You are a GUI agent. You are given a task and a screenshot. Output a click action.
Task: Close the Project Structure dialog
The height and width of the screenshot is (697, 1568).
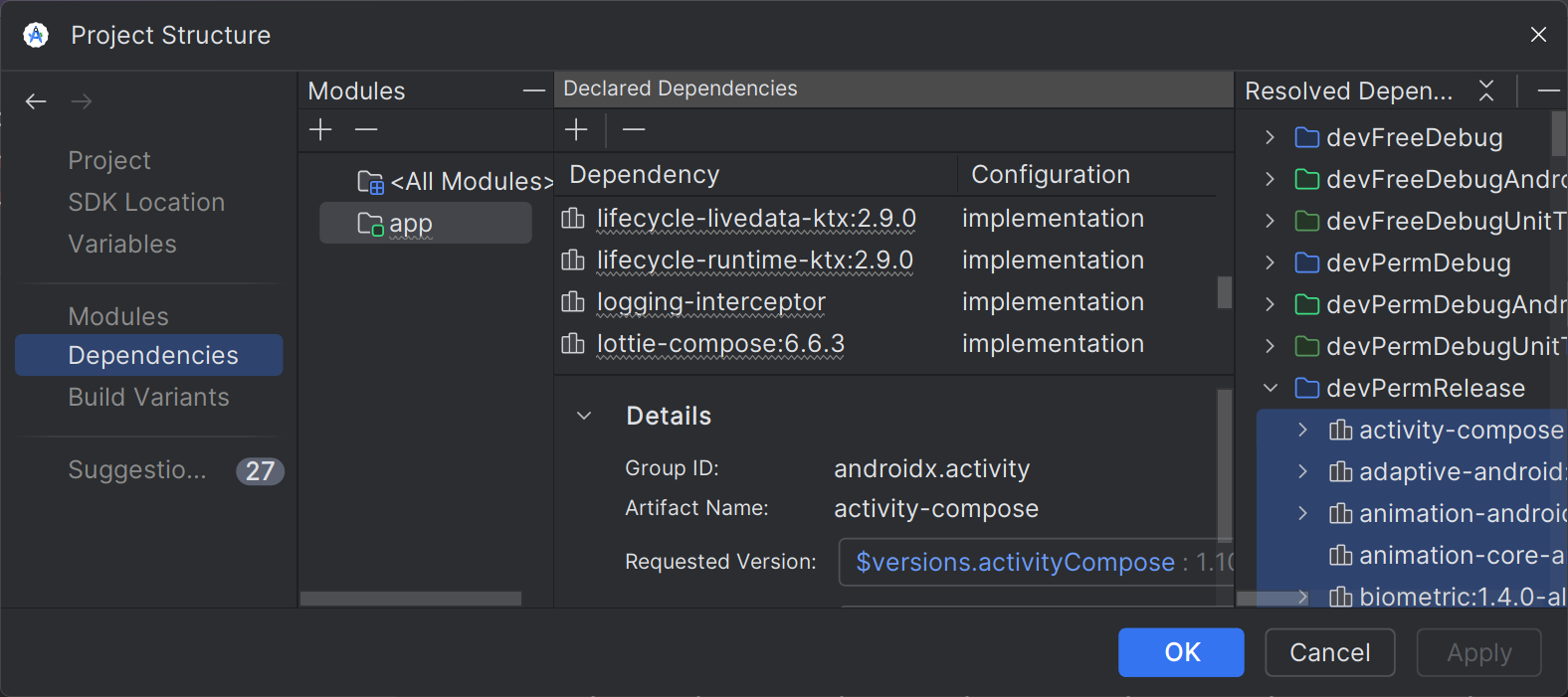pyautogui.click(x=1538, y=35)
